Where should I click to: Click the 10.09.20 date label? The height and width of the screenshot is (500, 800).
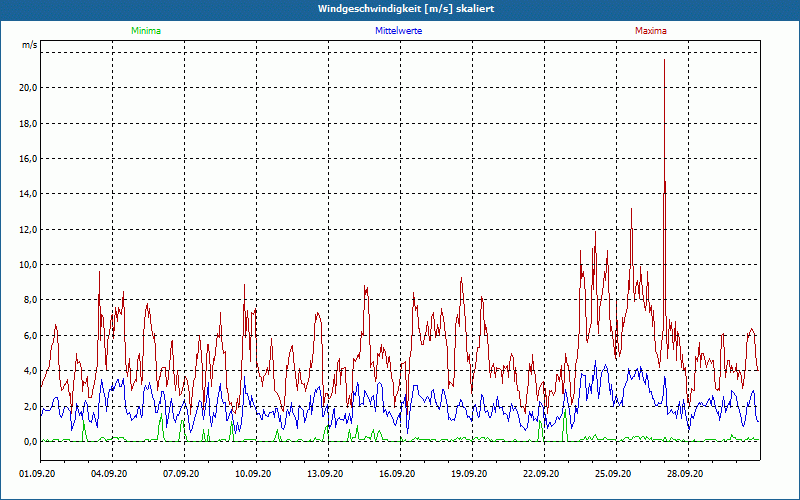(x=253, y=474)
